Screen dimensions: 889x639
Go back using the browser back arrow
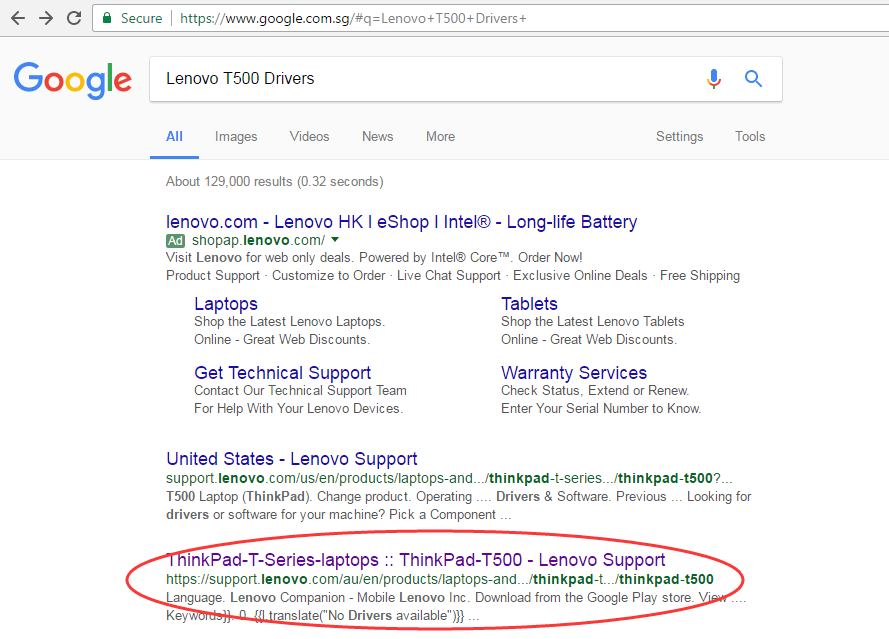[x=18, y=18]
